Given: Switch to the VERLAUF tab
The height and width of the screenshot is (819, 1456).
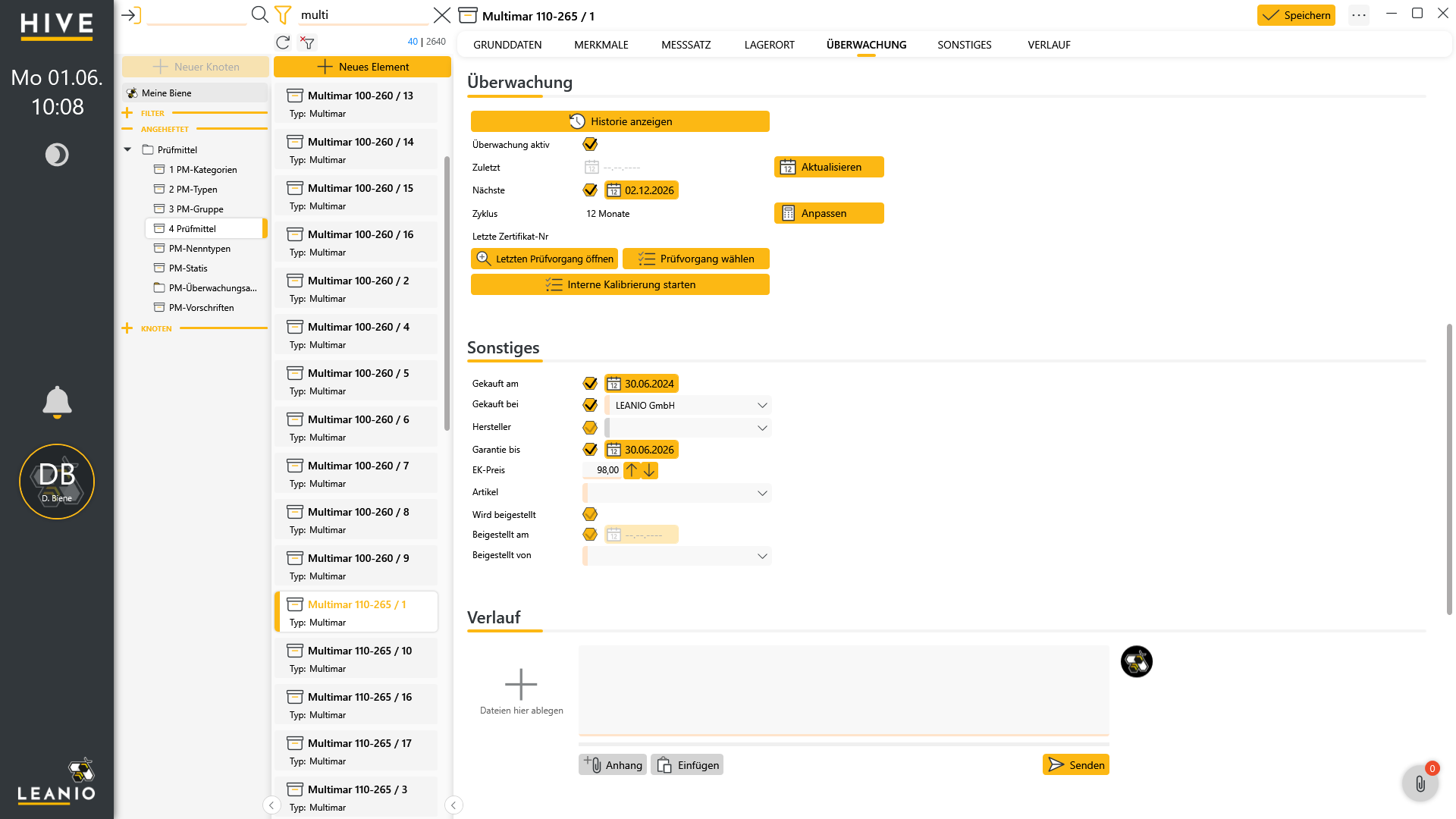Looking at the screenshot, I should point(1049,45).
